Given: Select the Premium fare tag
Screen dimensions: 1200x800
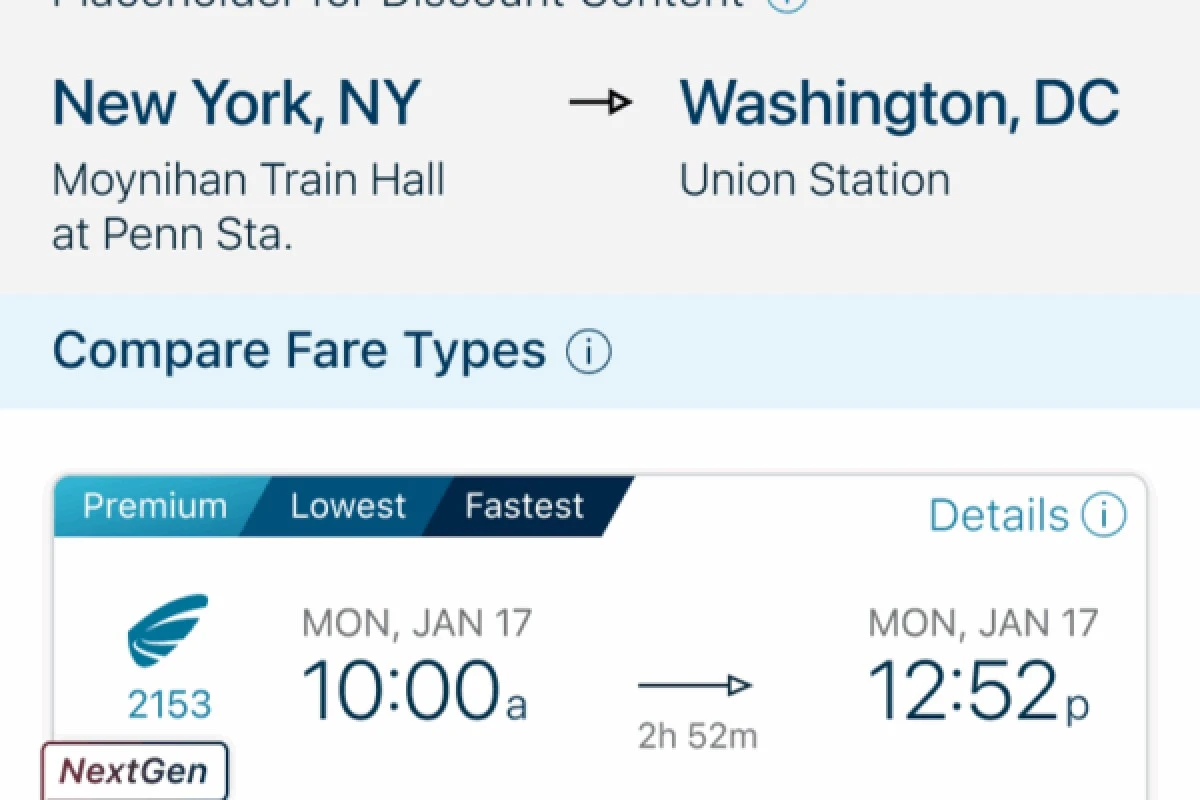Looking at the screenshot, I should click(x=154, y=506).
